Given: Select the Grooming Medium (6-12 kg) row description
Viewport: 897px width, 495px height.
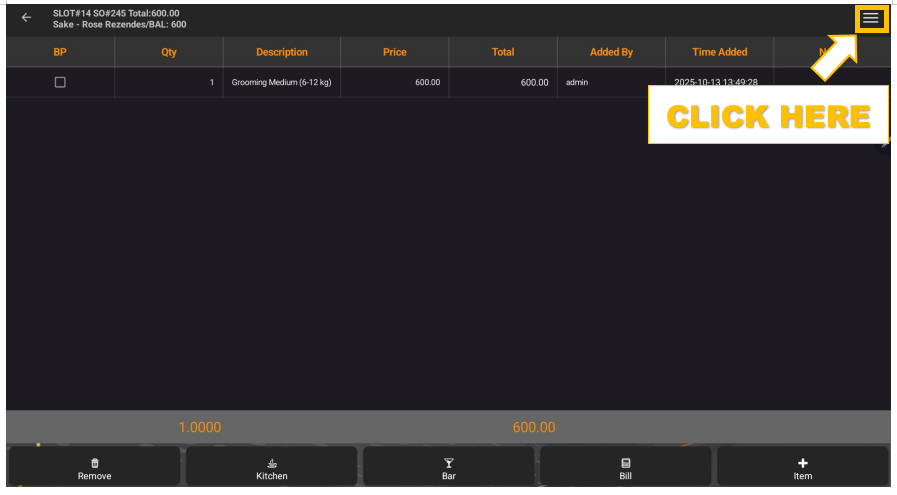Looking at the screenshot, I should point(281,82).
